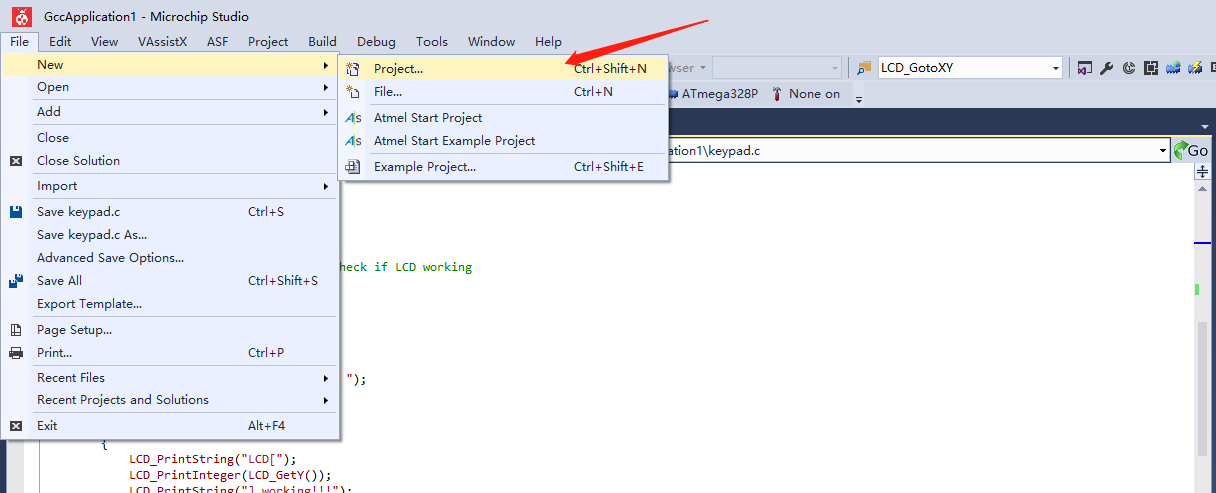Choose Save keypad.c As...
Screen dimensions: 1216x493
[x=170, y=234]
